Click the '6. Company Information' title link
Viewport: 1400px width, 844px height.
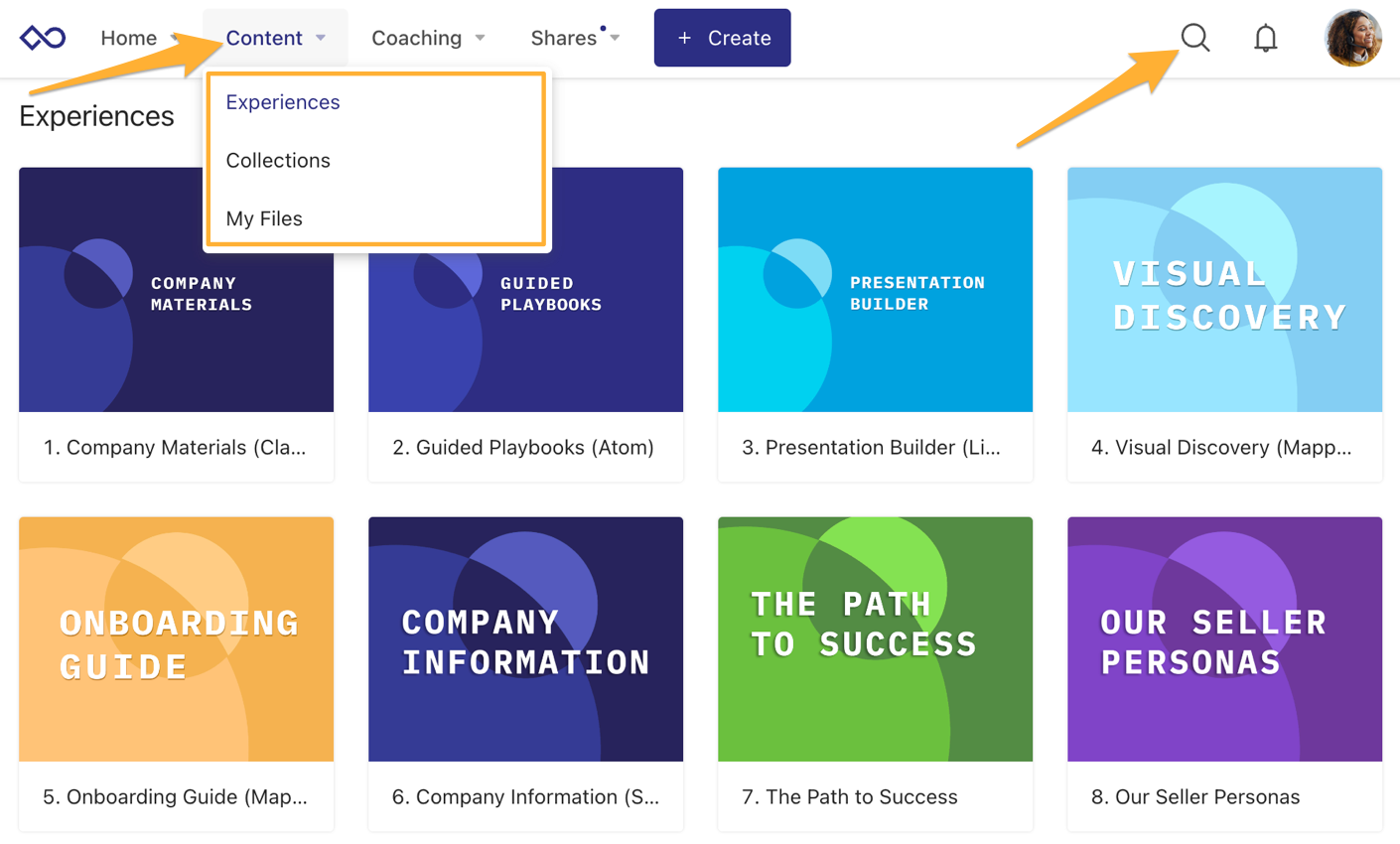(525, 796)
